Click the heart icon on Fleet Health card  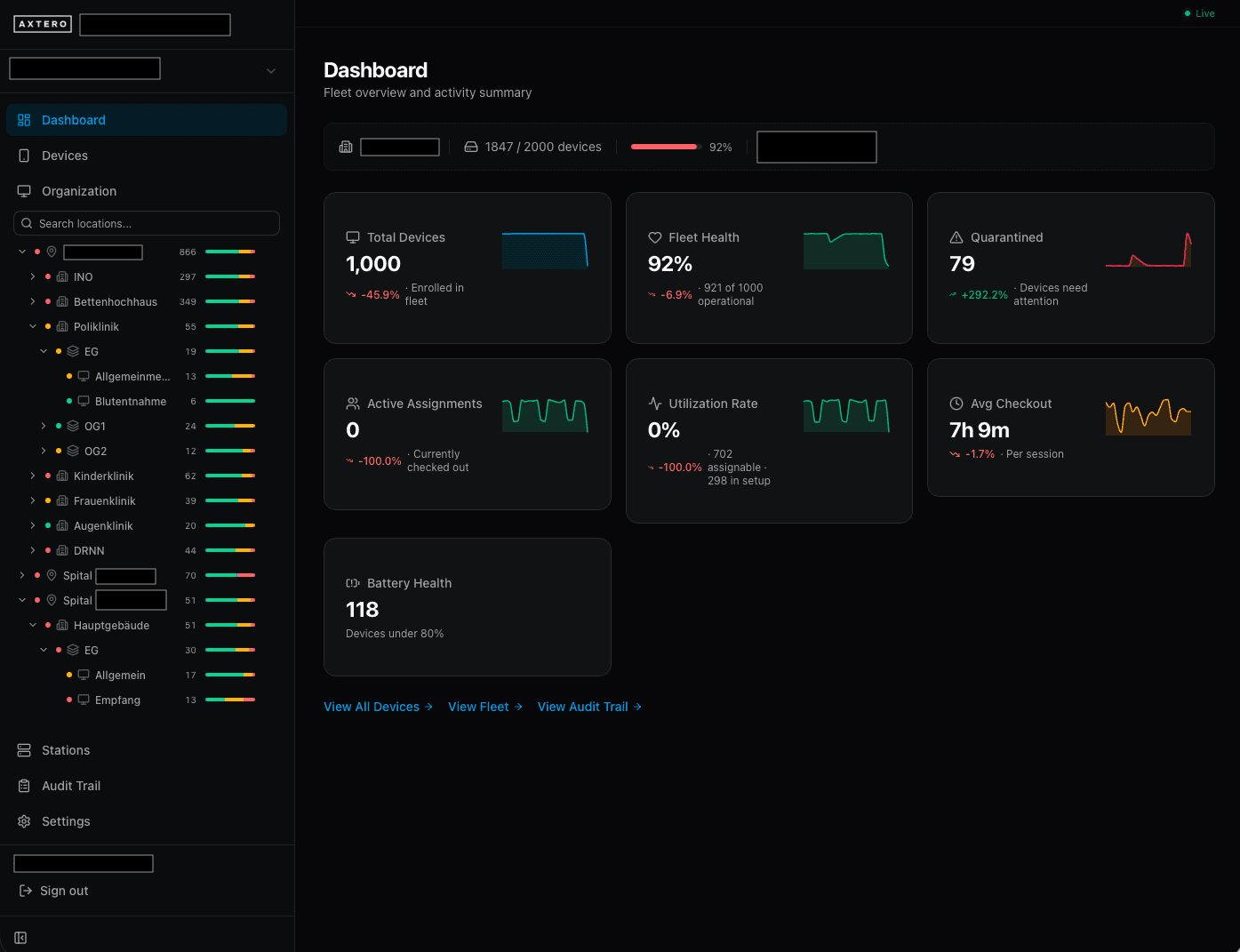click(653, 236)
